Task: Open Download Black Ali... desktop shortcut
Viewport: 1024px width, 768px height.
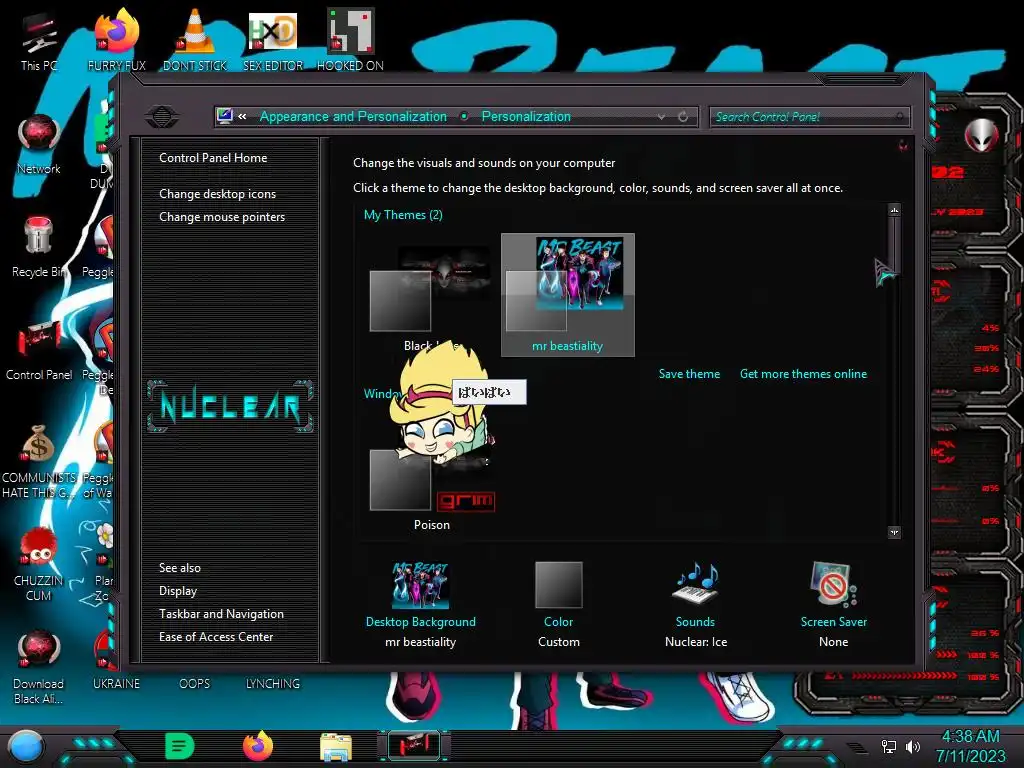Action: coord(39,666)
